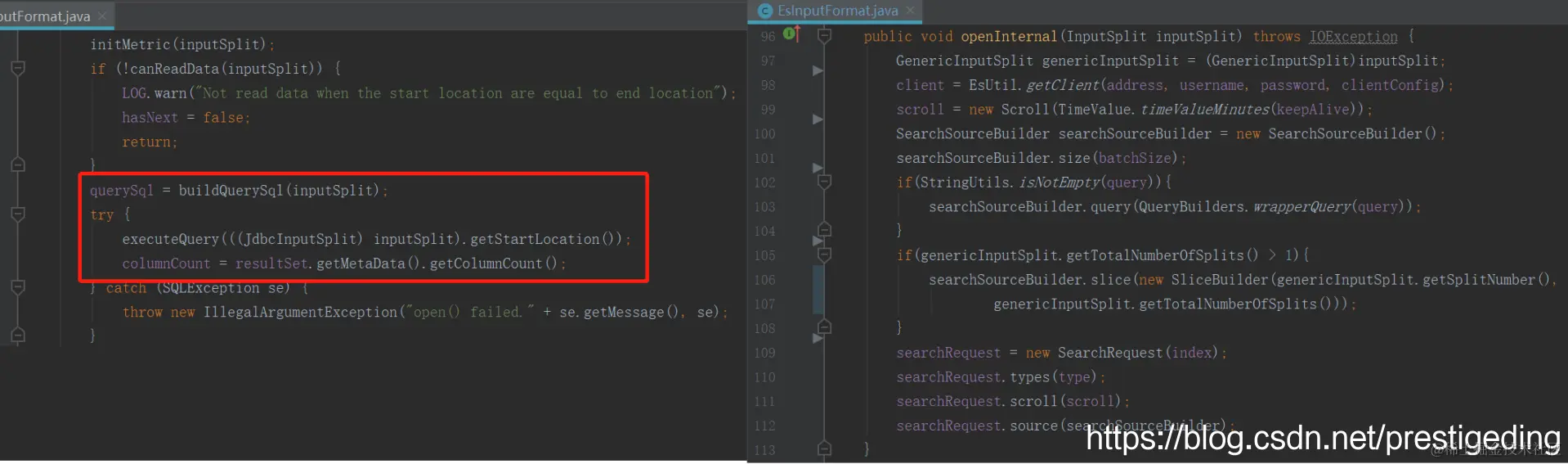This screenshot has width=1568, height=464.
Task: Click the last closing-brace fold marker in left editor
Action: (x=18, y=336)
